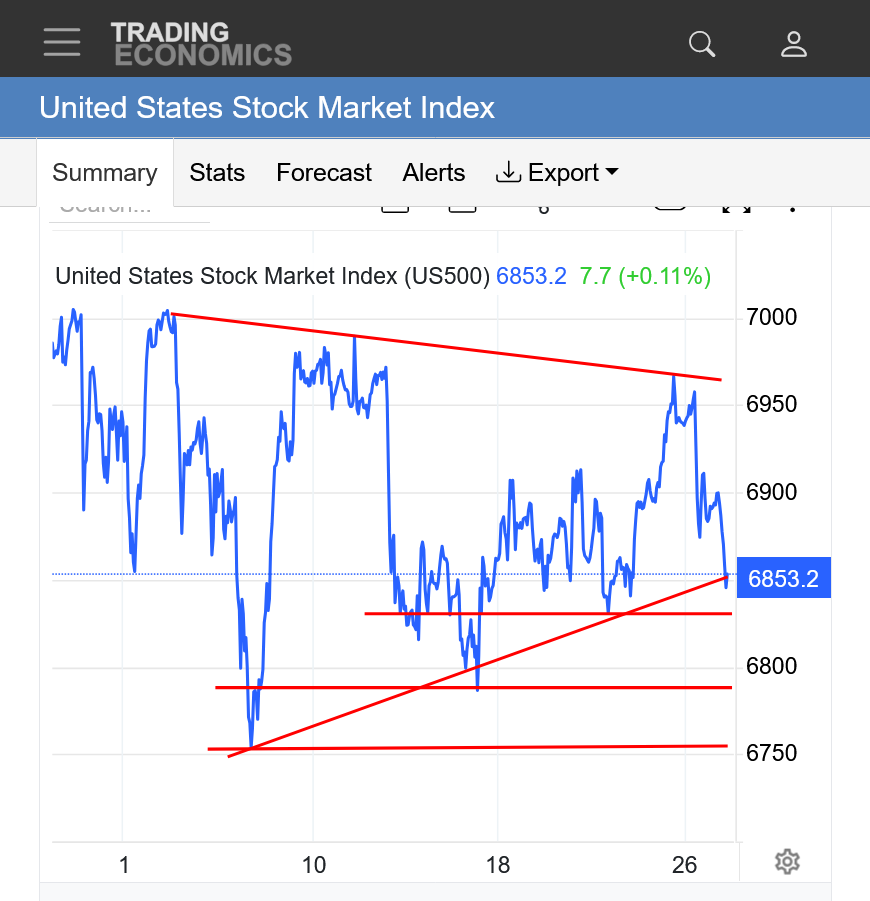Click the date label 10 on time axis
This screenshot has width=870, height=901.
coord(314,865)
